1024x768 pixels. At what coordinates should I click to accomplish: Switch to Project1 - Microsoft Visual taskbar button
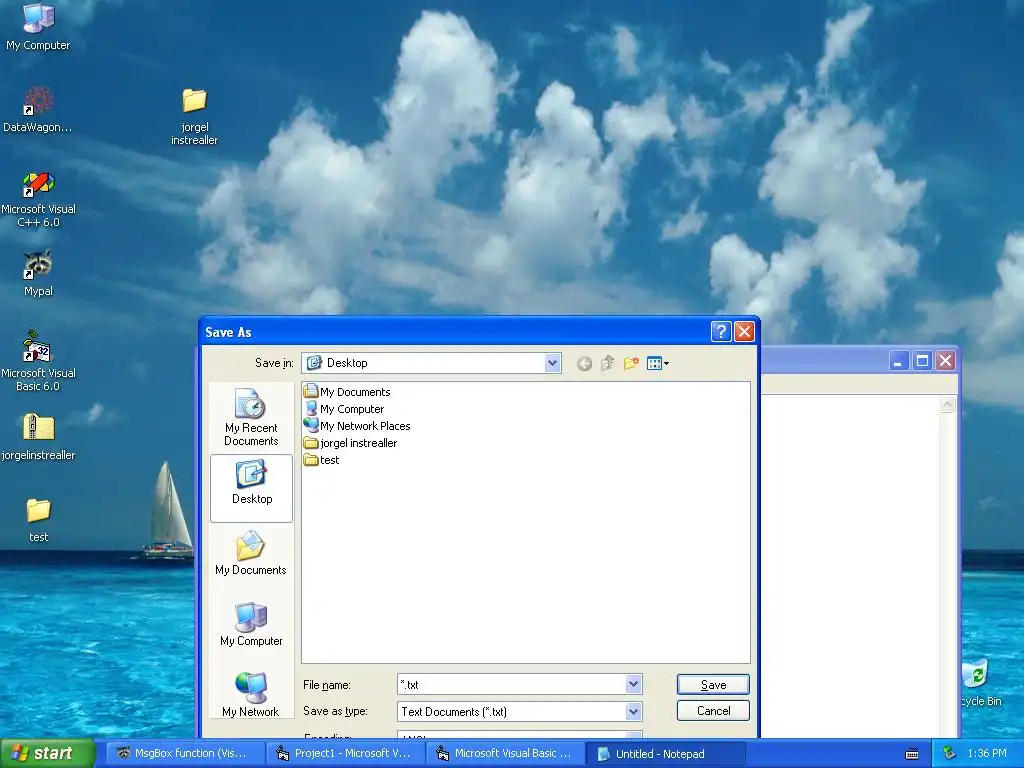[346, 753]
